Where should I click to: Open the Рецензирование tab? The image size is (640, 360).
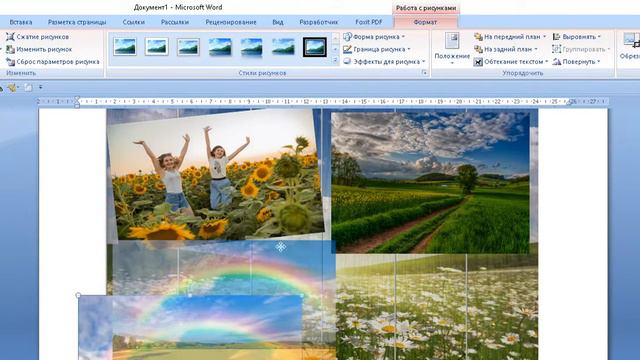click(x=231, y=22)
